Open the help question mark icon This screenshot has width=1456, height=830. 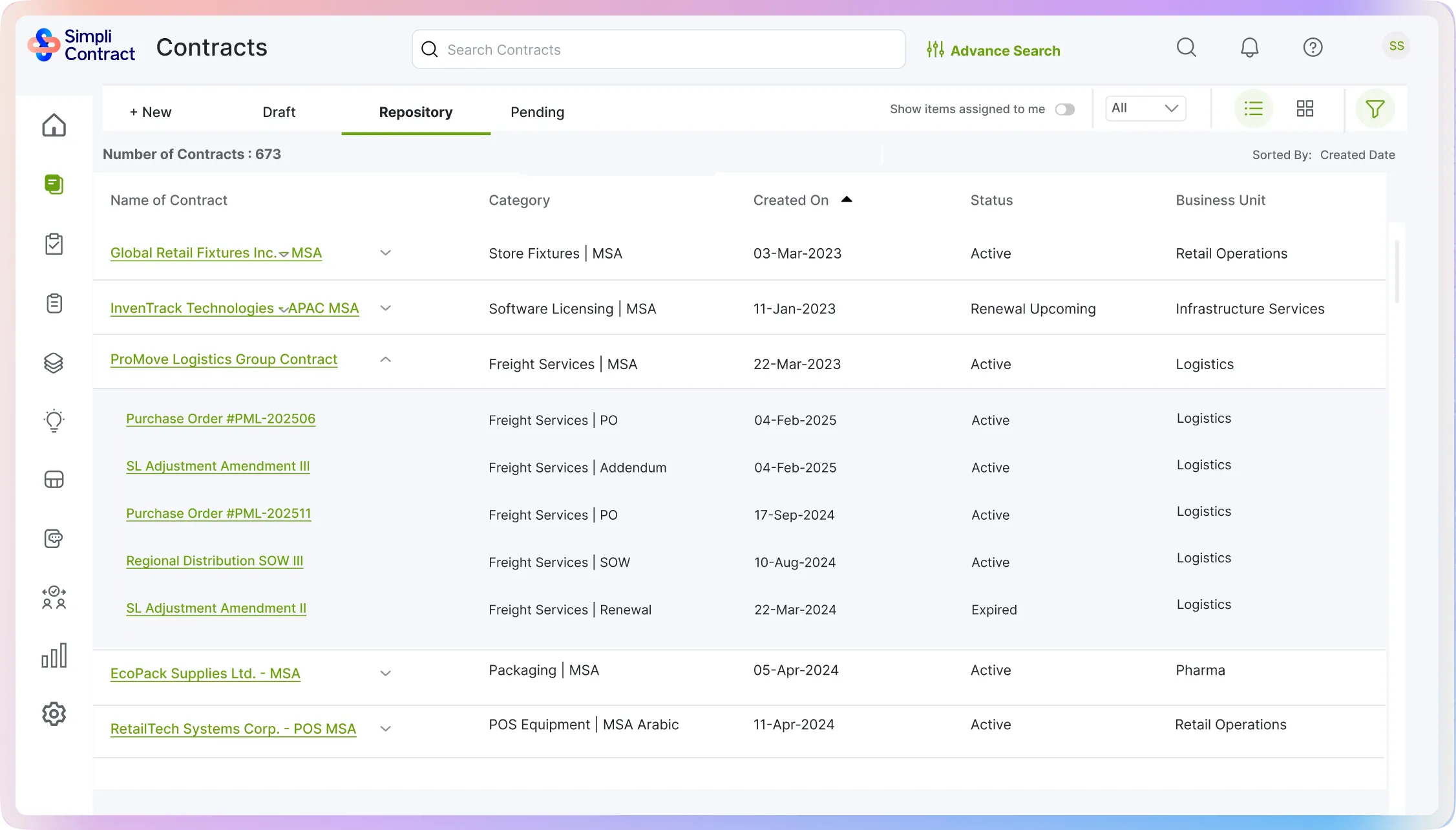tap(1313, 47)
